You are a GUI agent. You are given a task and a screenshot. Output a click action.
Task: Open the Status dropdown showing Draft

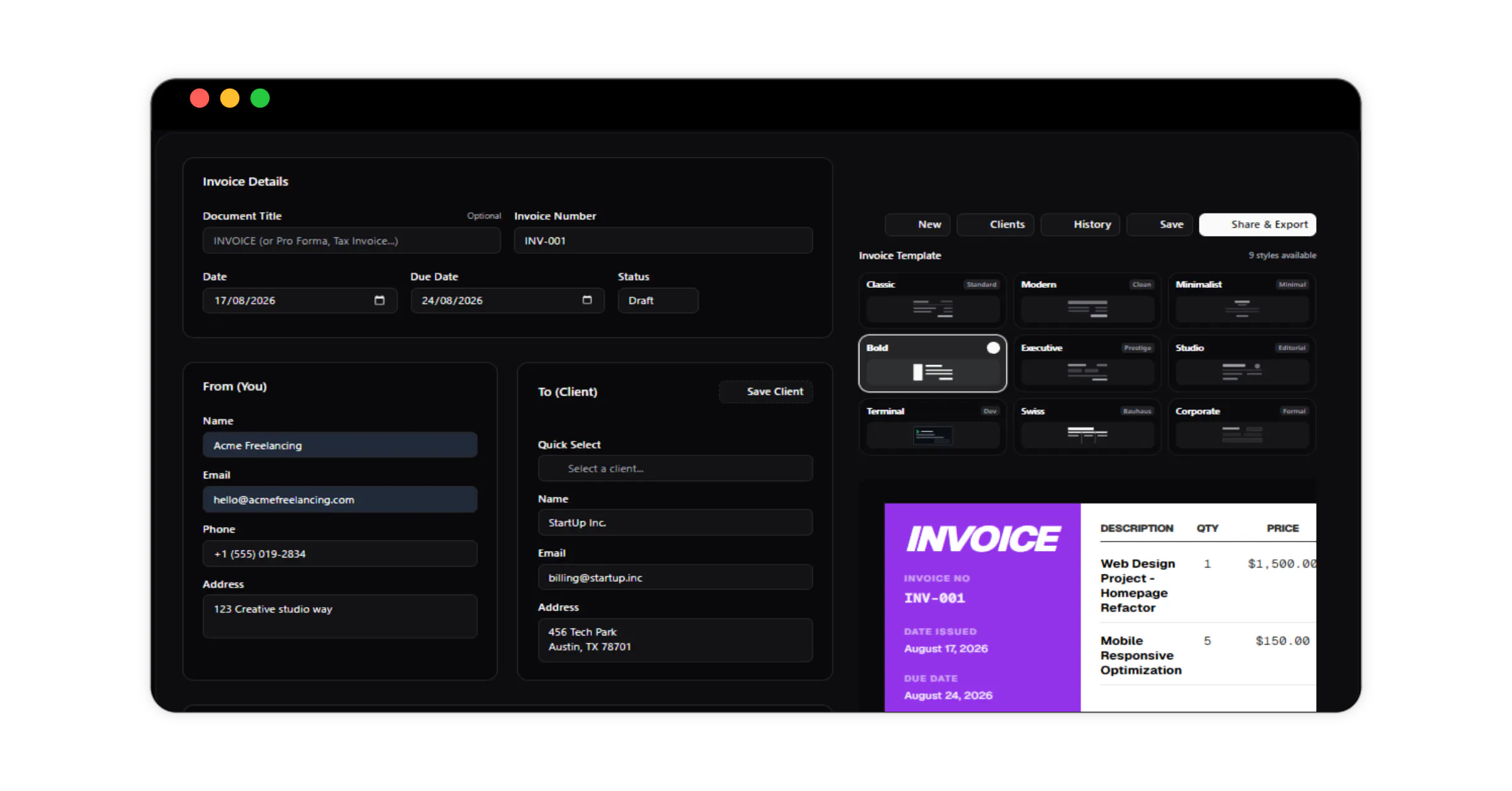pos(658,300)
